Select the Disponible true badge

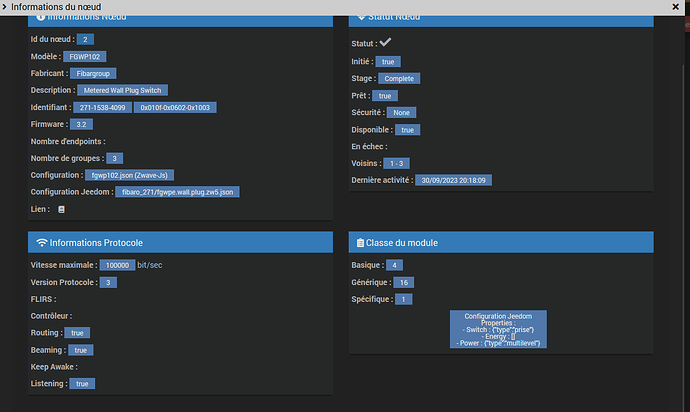pos(407,130)
